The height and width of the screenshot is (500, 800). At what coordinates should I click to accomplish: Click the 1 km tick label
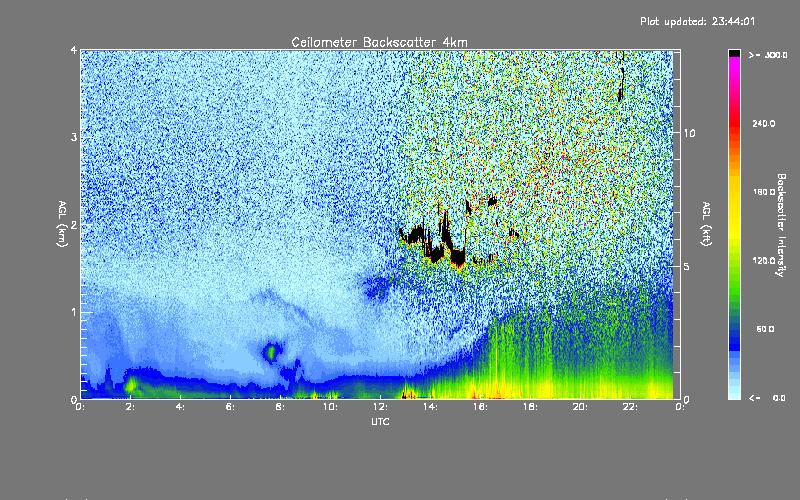coord(74,312)
